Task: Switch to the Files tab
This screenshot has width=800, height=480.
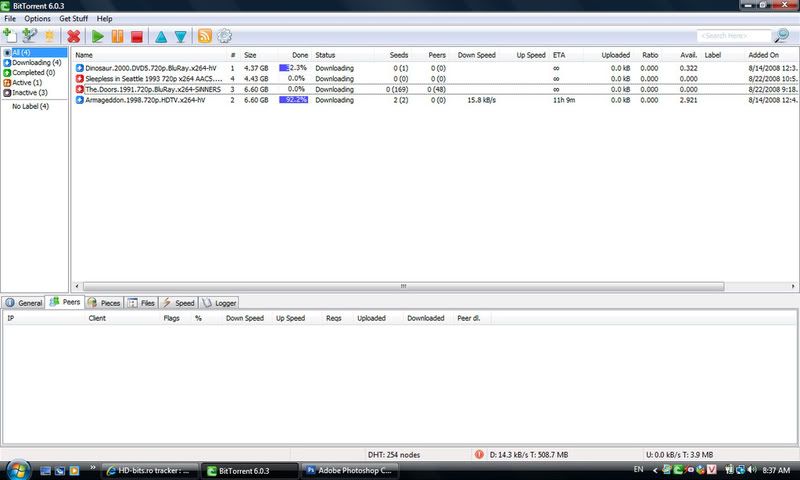Action: [x=141, y=302]
